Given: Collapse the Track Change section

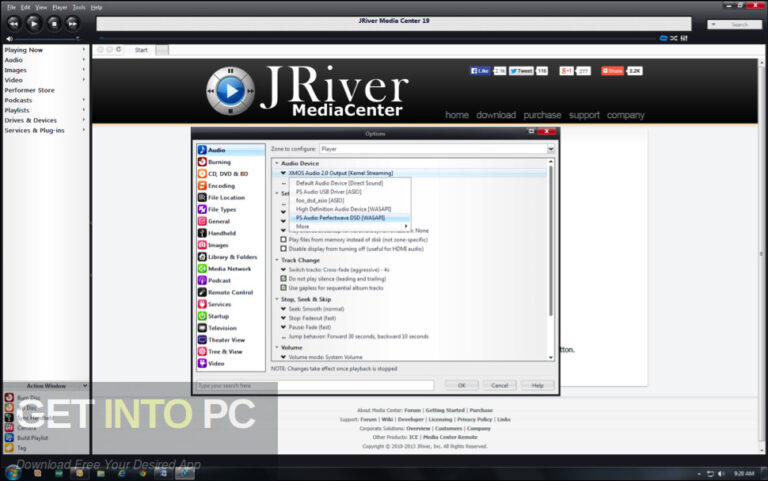Looking at the screenshot, I should tap(277, 260).
